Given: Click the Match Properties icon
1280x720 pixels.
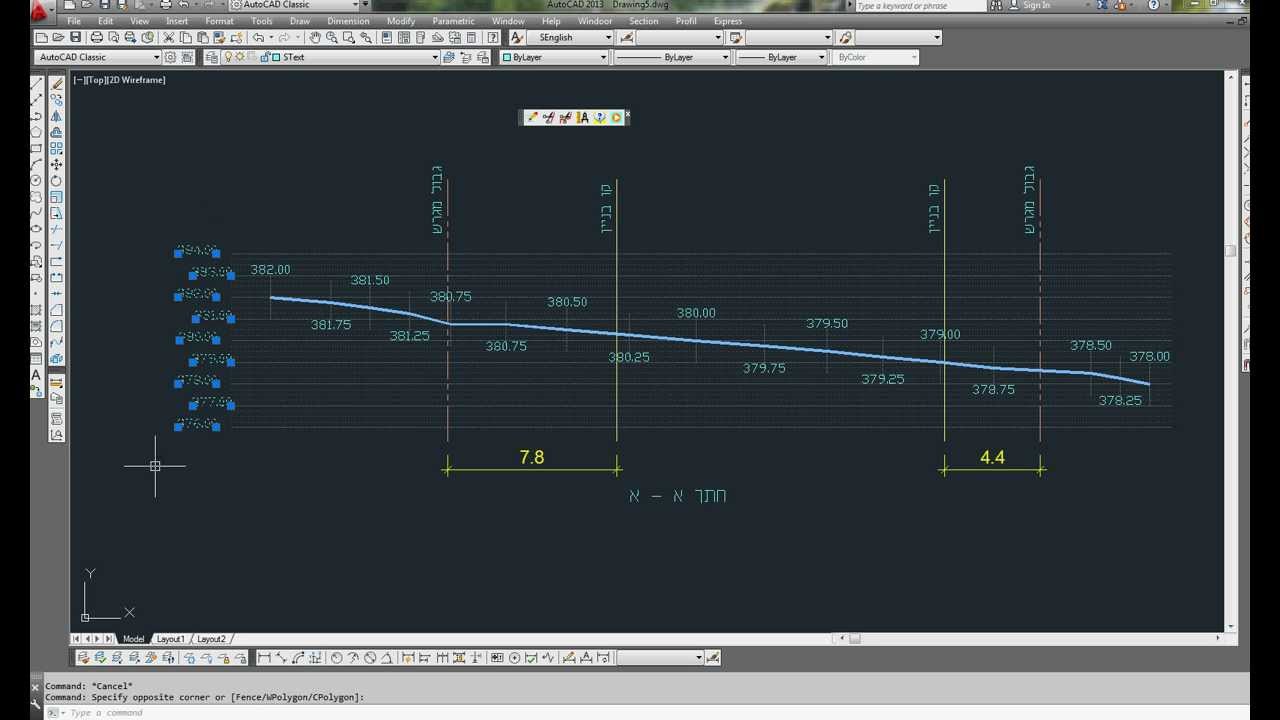Looking at the screenshot, I should click(219, 37).
